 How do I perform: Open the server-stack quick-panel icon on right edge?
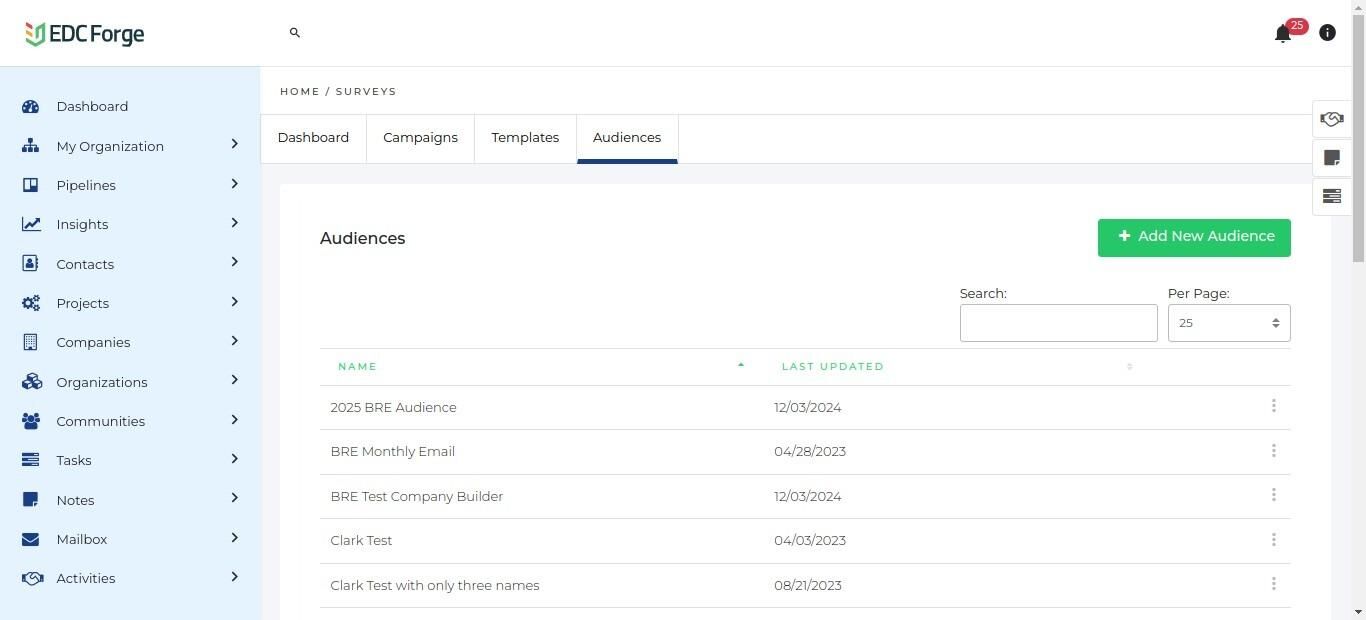tap(1331, 196)
